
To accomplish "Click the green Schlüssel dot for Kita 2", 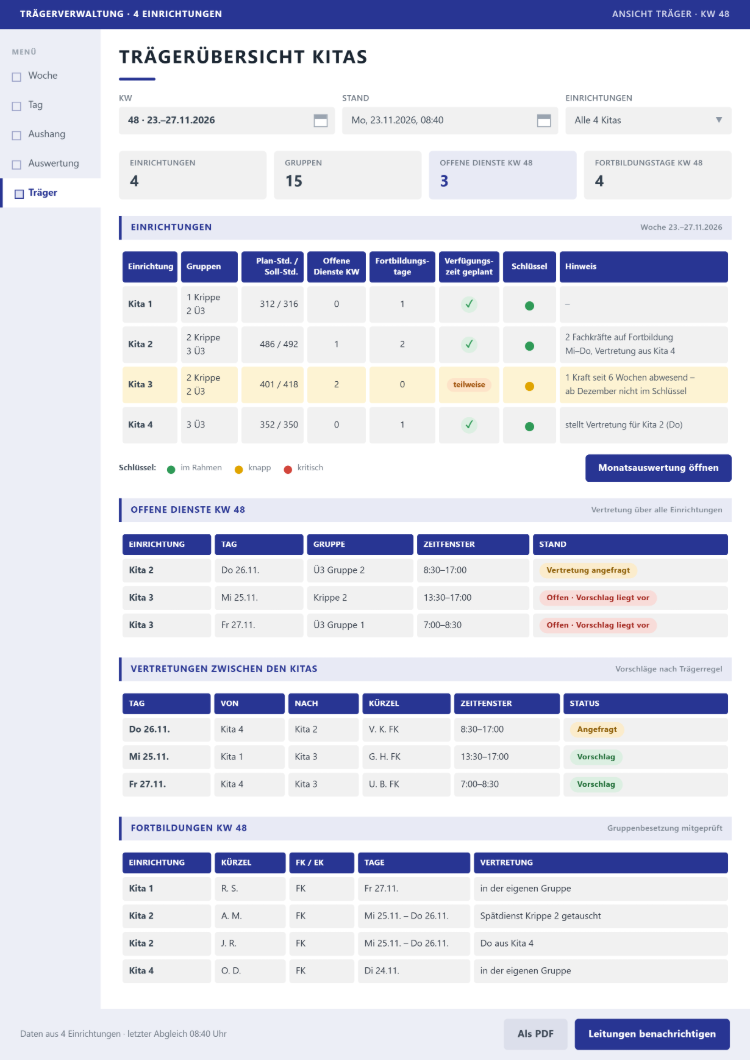I will tap(530, 346).
